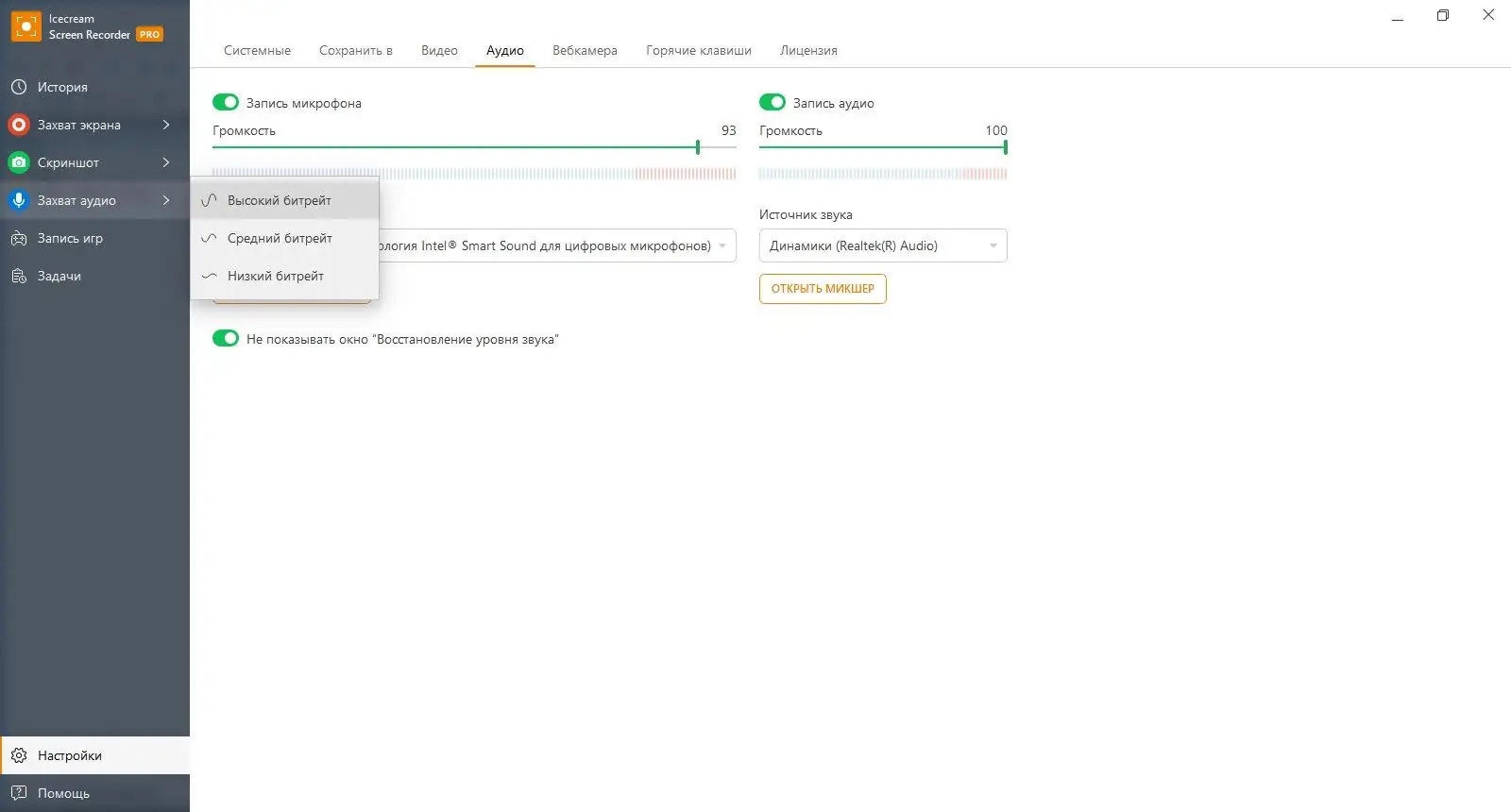Disable microphone recording toggle
1511x812 pixels.
coord(226,102)
